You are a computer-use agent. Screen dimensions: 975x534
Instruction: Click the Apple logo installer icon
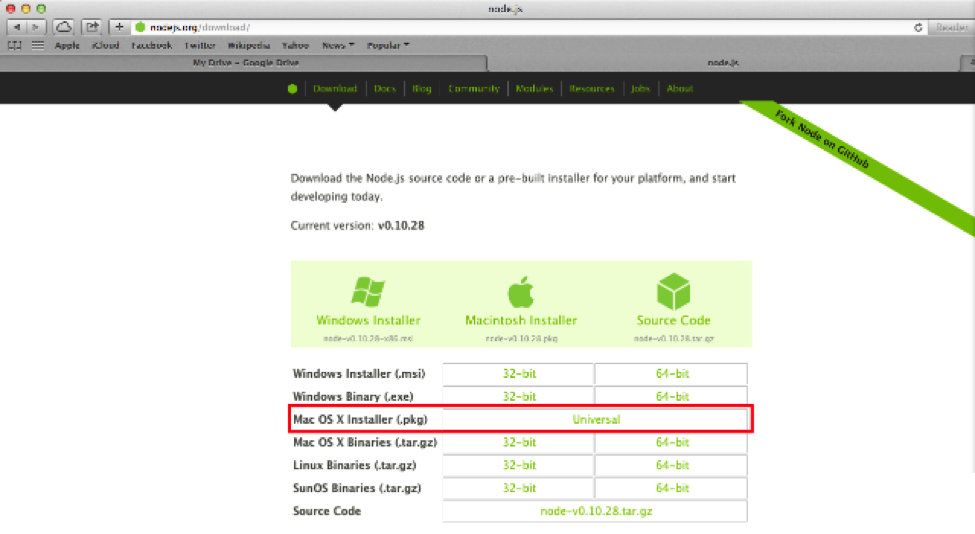point(520,292)
